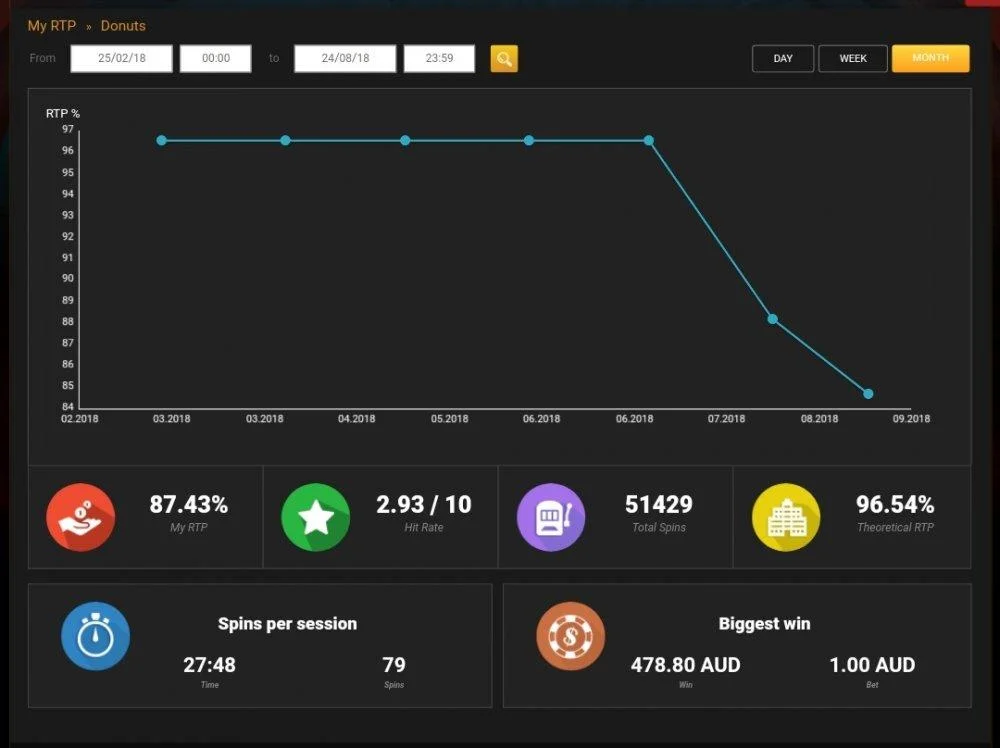Click the yellow magnifier search icon
The width and height of the screenshot is (1000, 748).
tap(504, 59)
